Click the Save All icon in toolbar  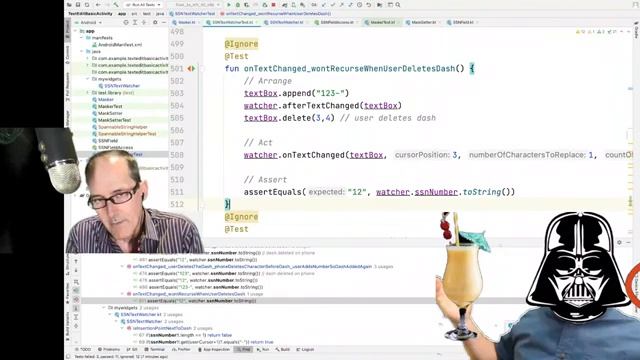[x=78, y=5]
